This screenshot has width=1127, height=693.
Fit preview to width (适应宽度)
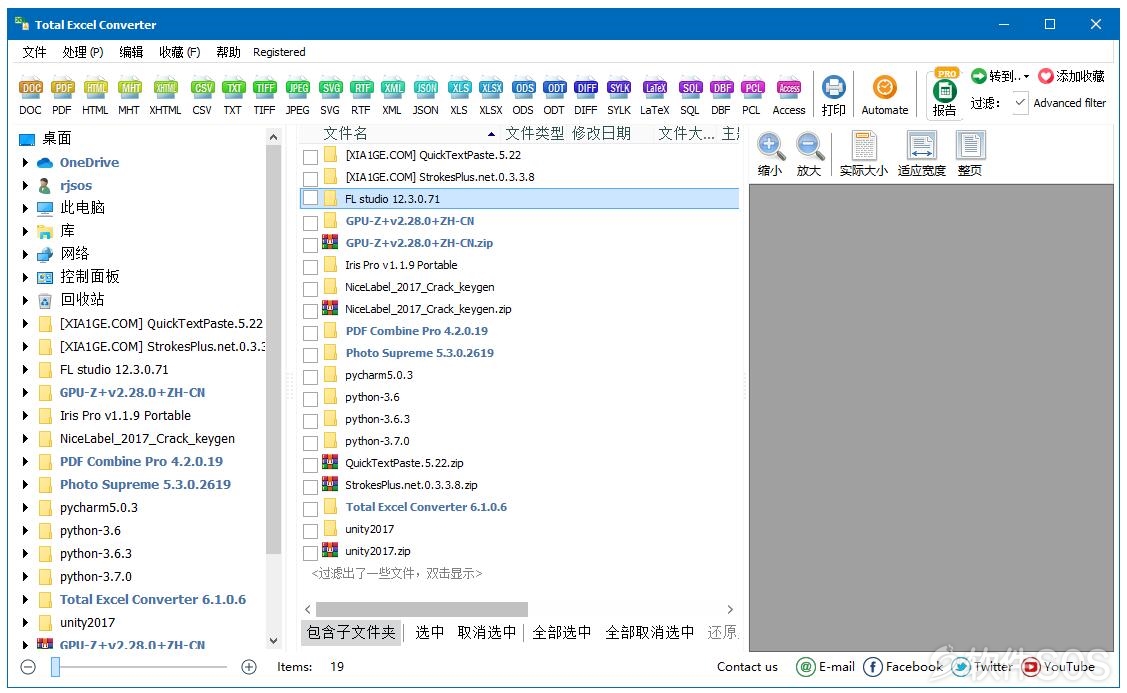tap(921, 154)
